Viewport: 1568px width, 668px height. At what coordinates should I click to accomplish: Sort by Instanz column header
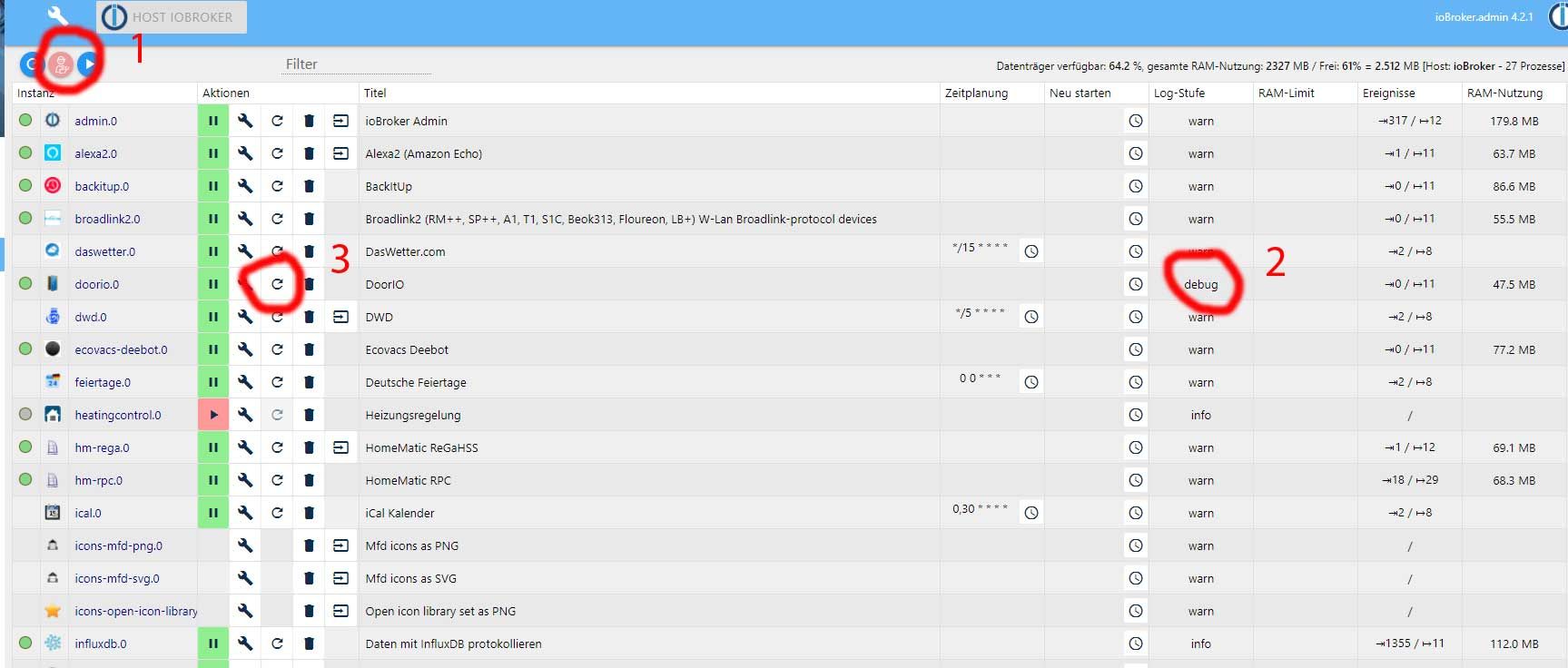(35, 93)
